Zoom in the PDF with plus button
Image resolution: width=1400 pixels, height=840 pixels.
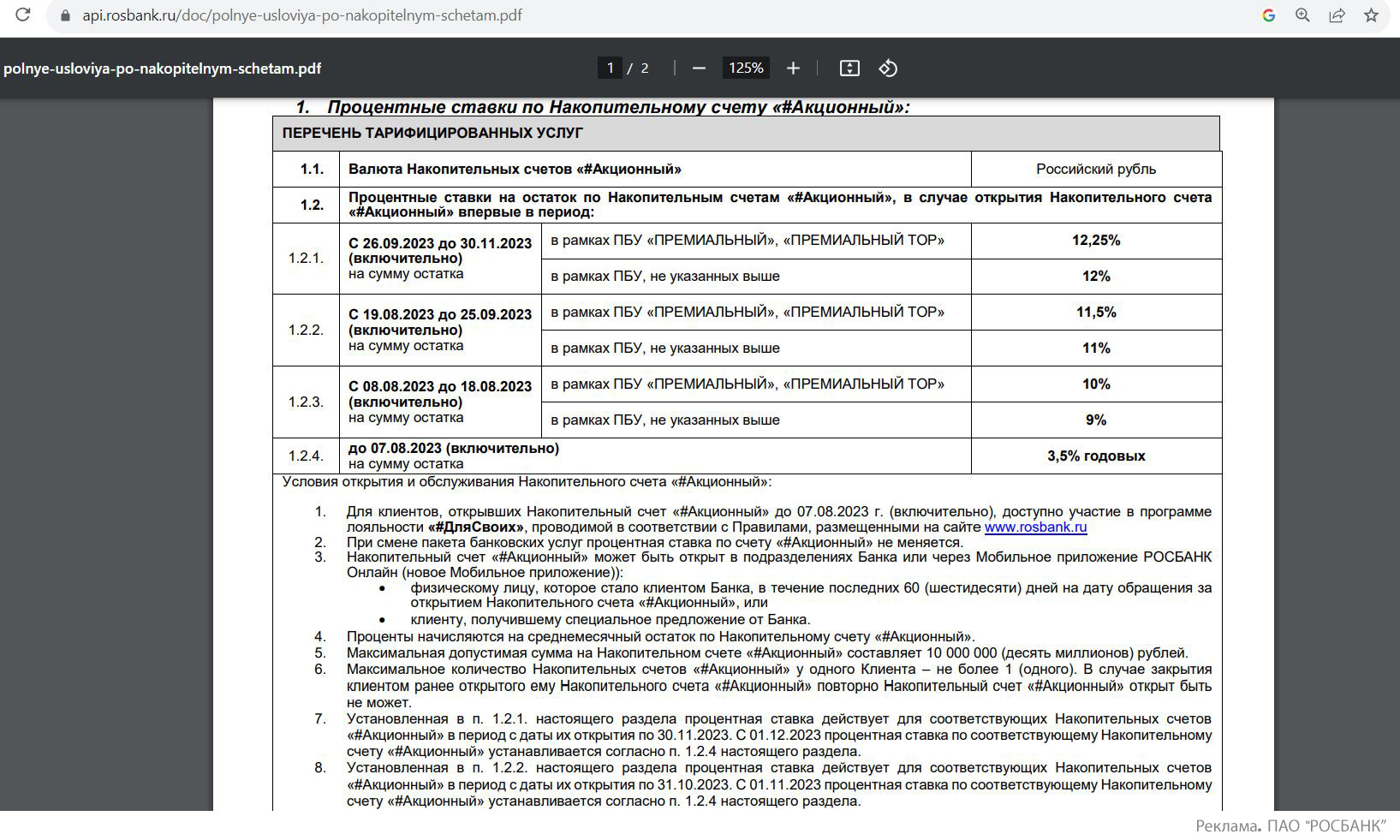click(x=793, y=68)
